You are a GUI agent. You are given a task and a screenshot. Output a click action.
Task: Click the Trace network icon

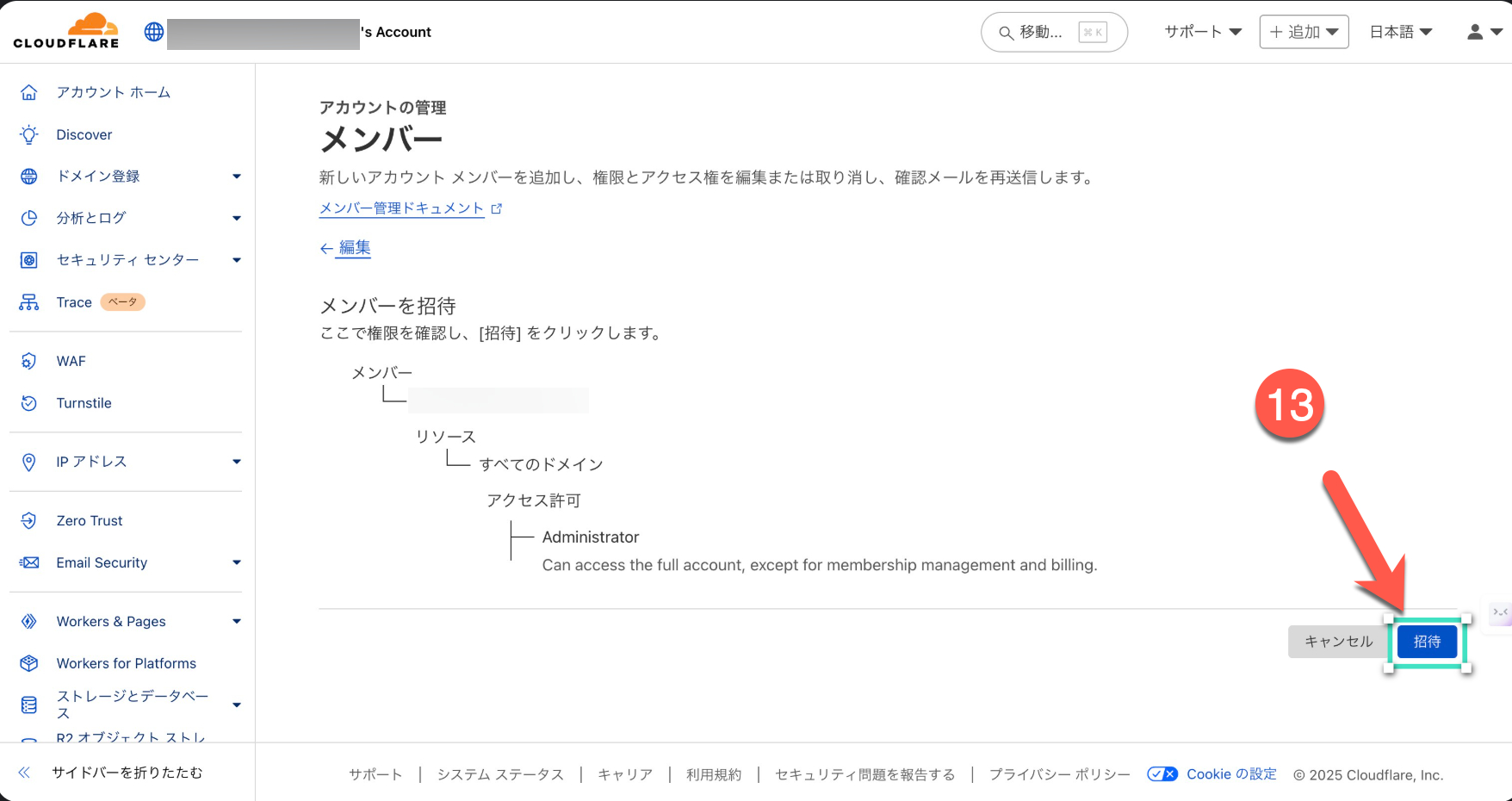tap(29, 302)
